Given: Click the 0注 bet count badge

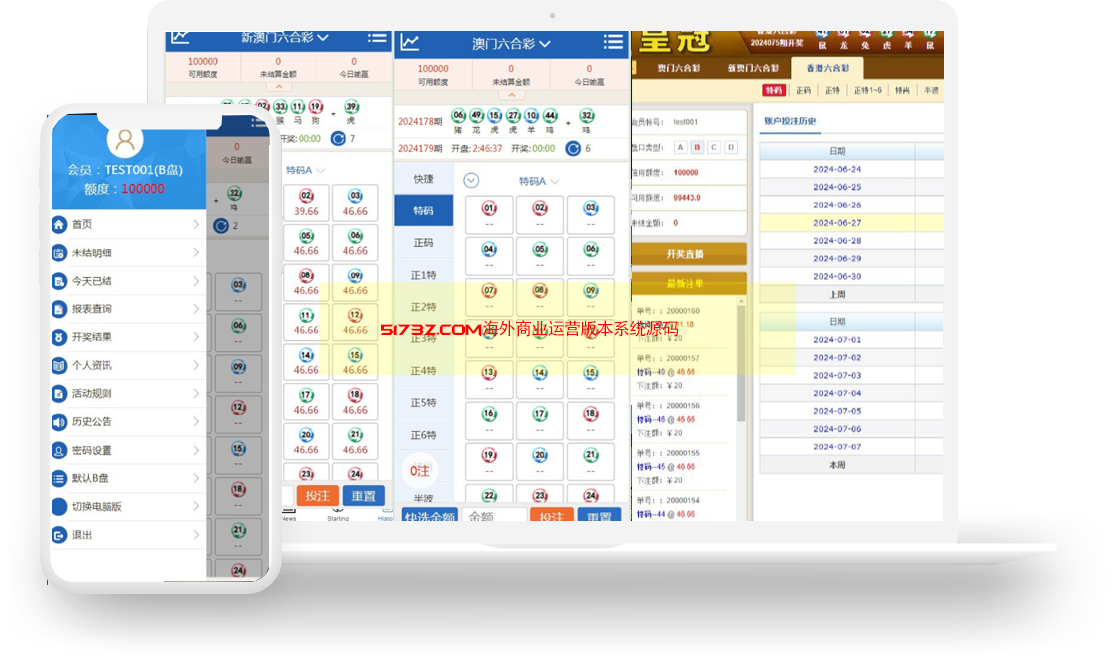Looking at the screenshot, I should pos(420,471).
